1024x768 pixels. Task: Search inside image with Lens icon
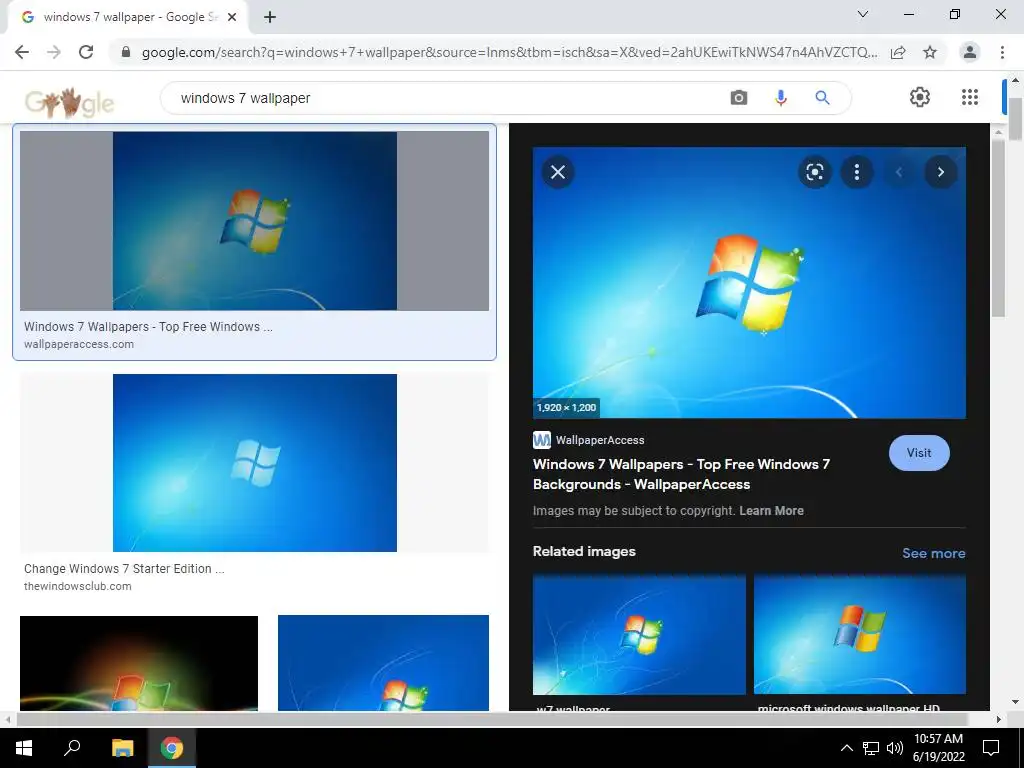click(814, 172)
